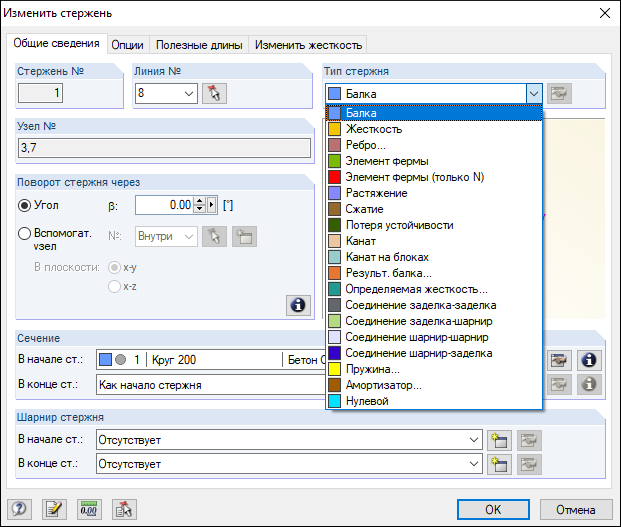Choose Пружина... from the list
Image resolution: width=621 pixels, height=527 pixels.
coord(434,369)
